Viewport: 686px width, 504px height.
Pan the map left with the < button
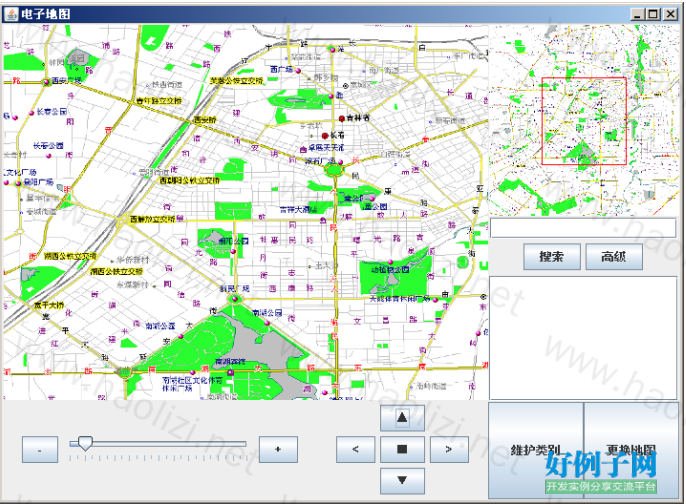coord(356,449)
